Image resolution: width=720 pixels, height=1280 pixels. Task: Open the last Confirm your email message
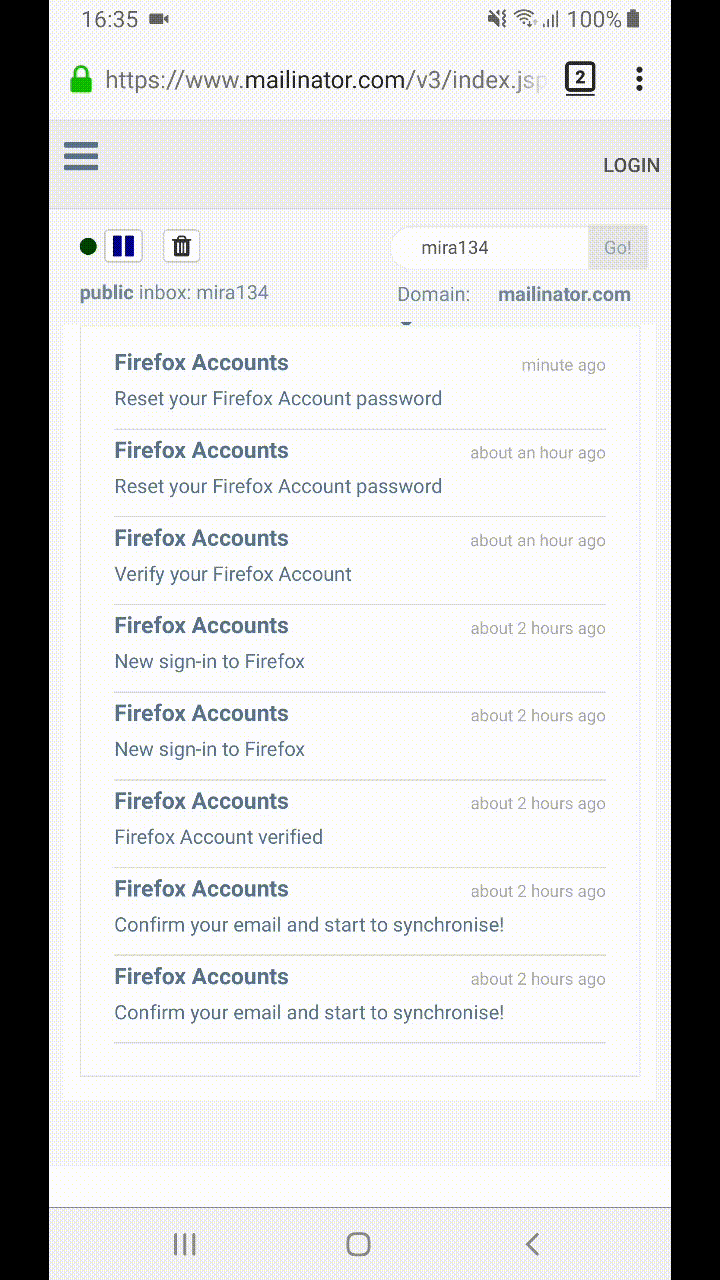[x=360, y=994]
